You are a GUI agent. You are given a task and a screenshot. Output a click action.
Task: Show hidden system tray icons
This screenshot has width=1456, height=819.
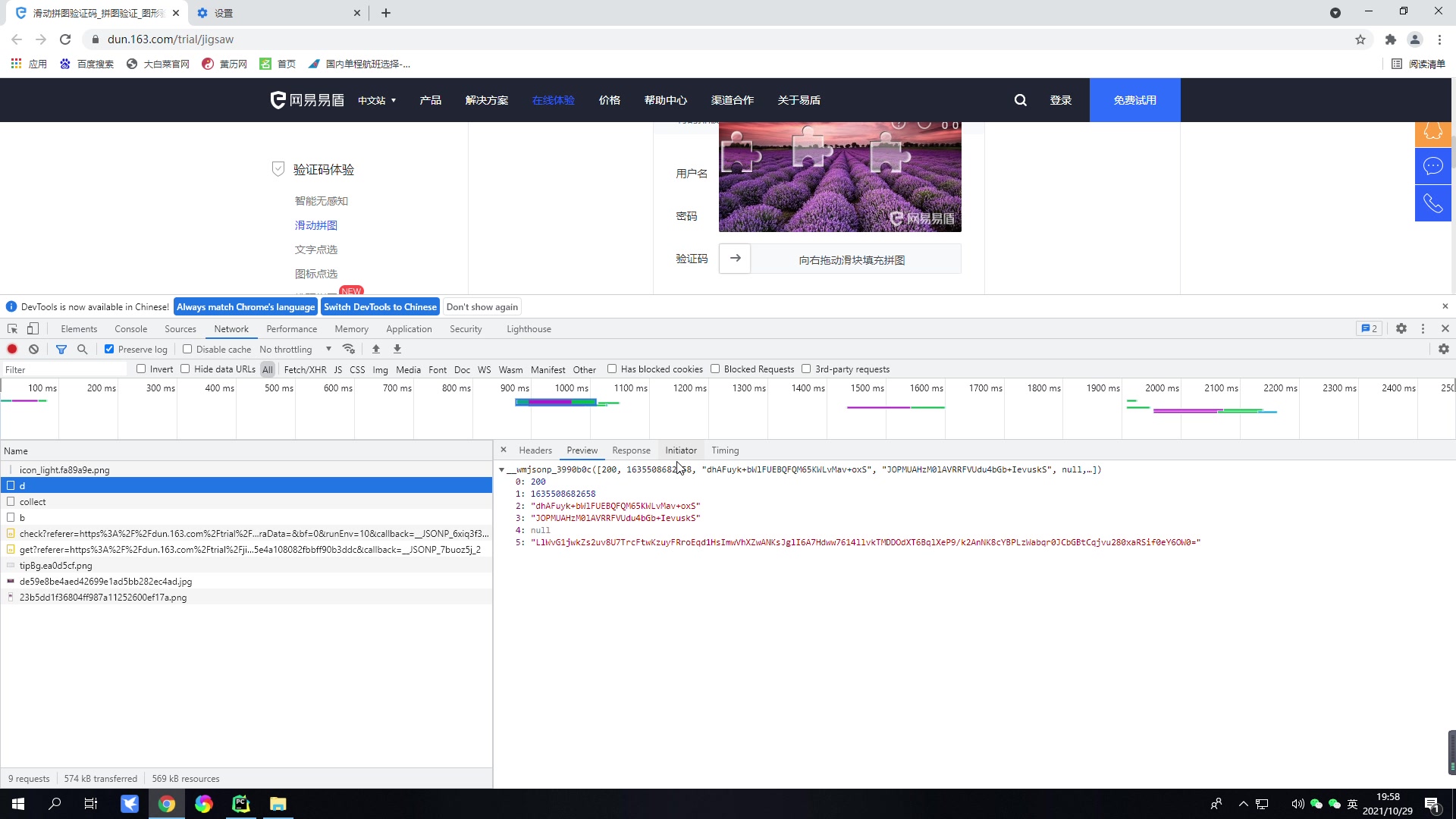[1243, 804]
